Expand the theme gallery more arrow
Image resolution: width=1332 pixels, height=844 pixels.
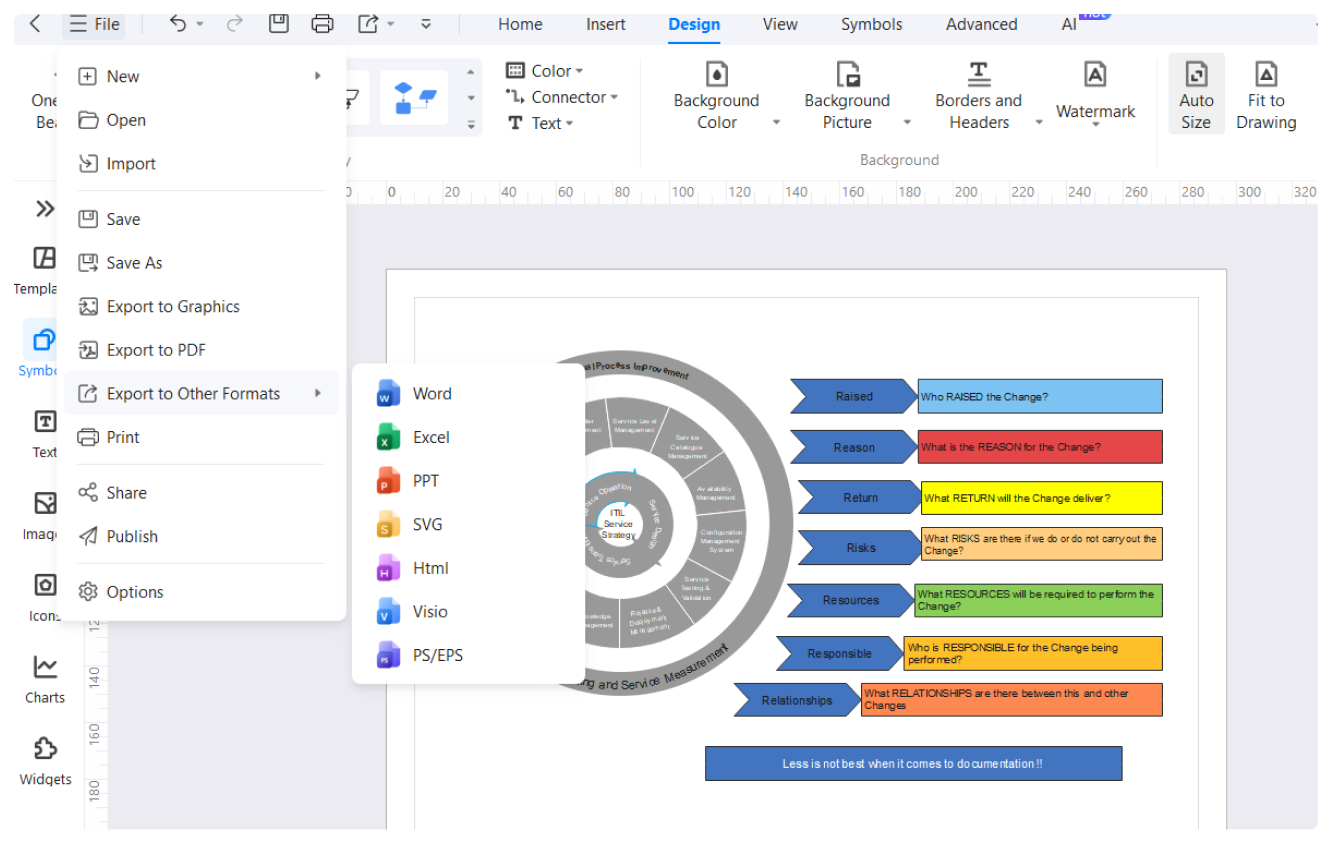472,125
